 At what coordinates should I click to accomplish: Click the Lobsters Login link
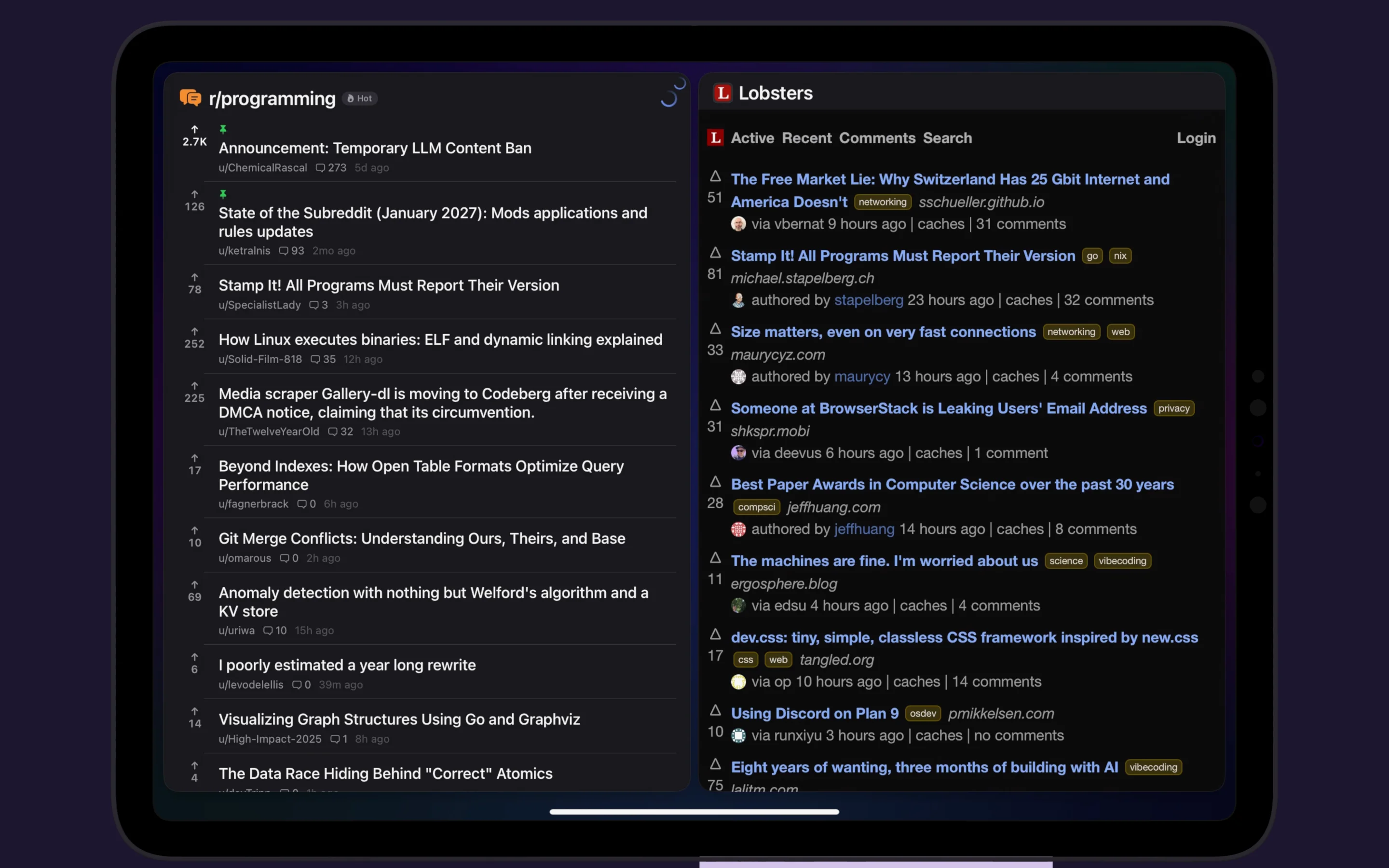click(1196, 138)
